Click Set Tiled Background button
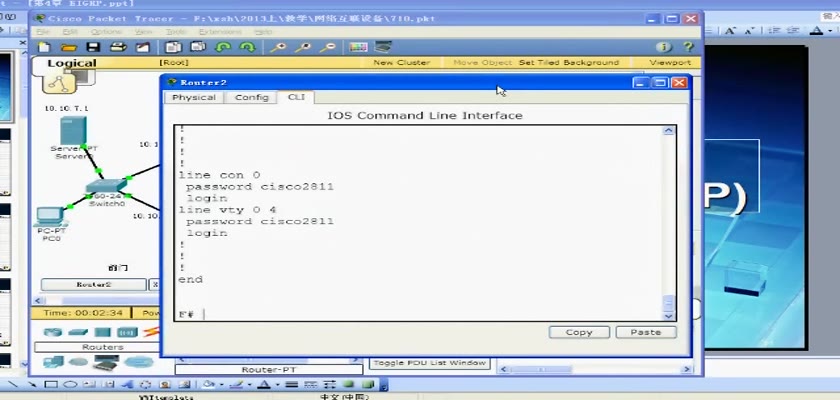840x400 pixels. tap(568, 63)
